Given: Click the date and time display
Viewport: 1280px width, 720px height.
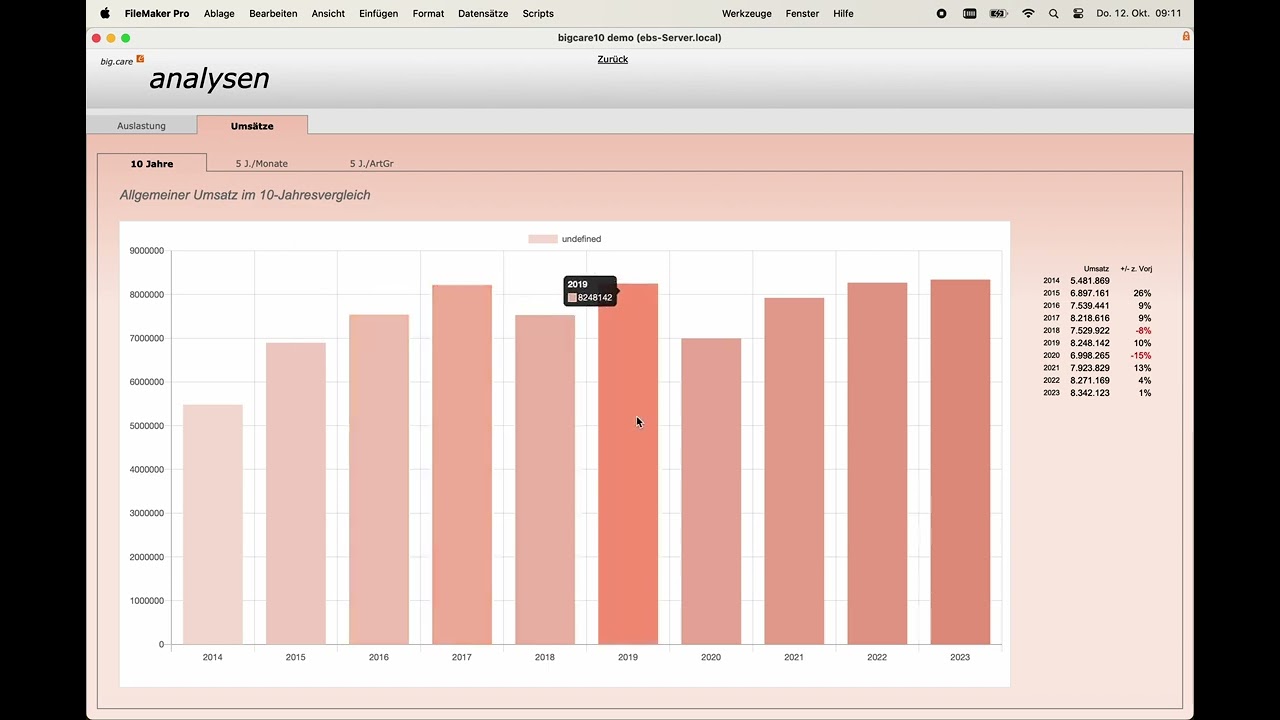Looking at the screenshot, I should tap(1139, 13).
